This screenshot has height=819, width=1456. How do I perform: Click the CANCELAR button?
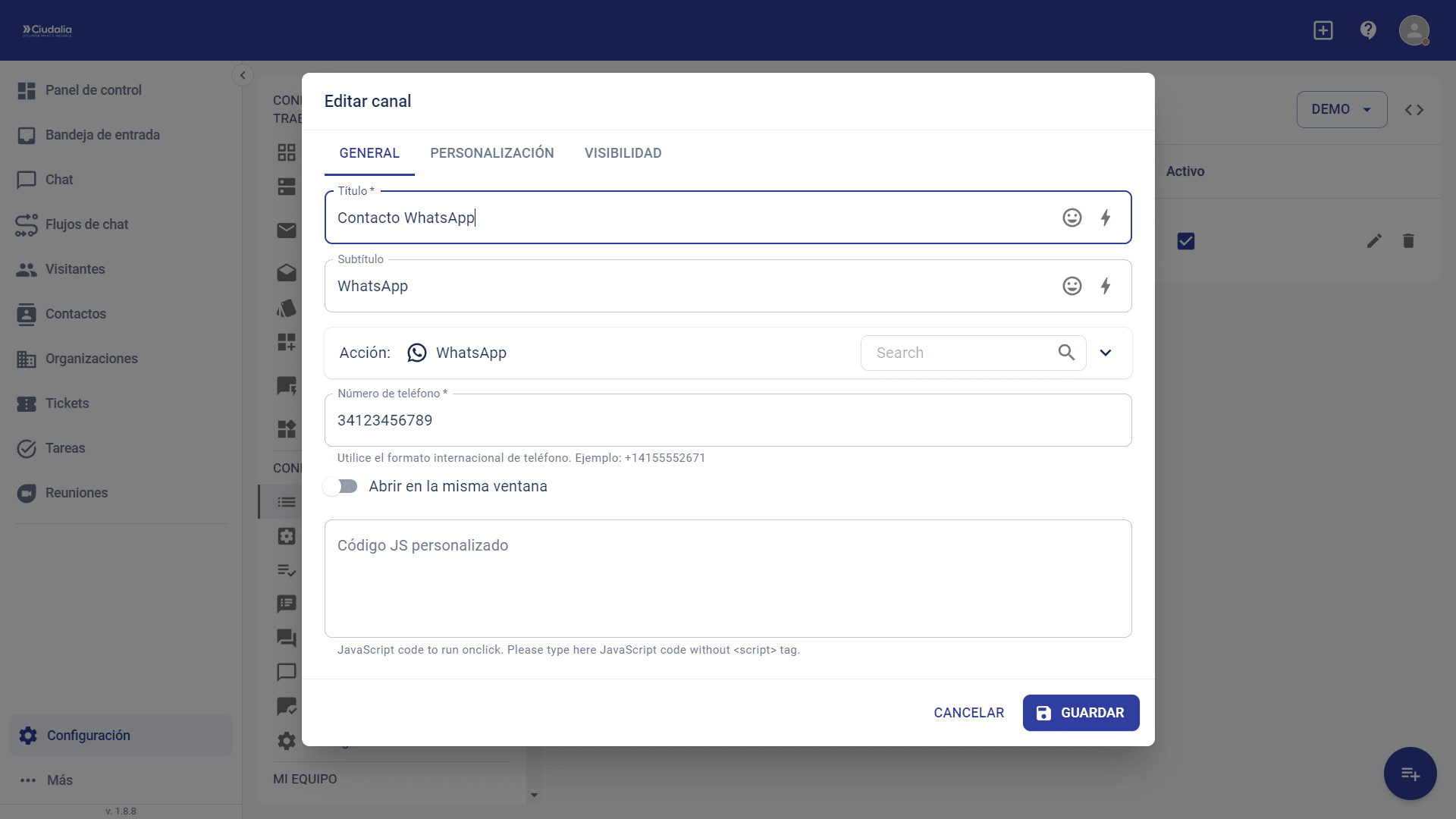968,713
